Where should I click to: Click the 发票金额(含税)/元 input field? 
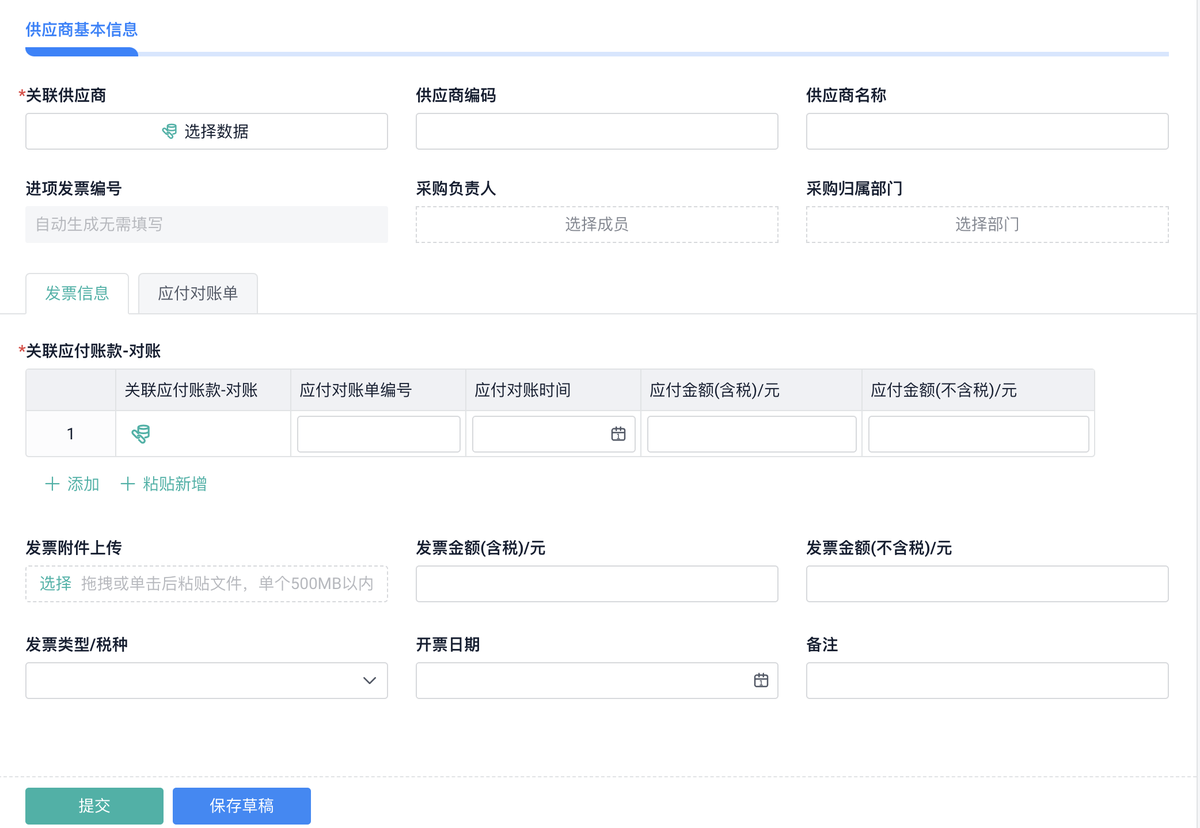(597, 583)
